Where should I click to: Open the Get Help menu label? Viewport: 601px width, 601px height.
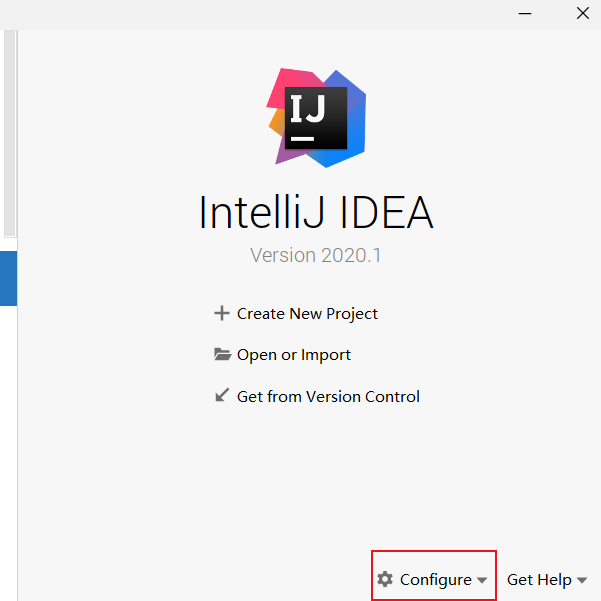tap(539, 580)
